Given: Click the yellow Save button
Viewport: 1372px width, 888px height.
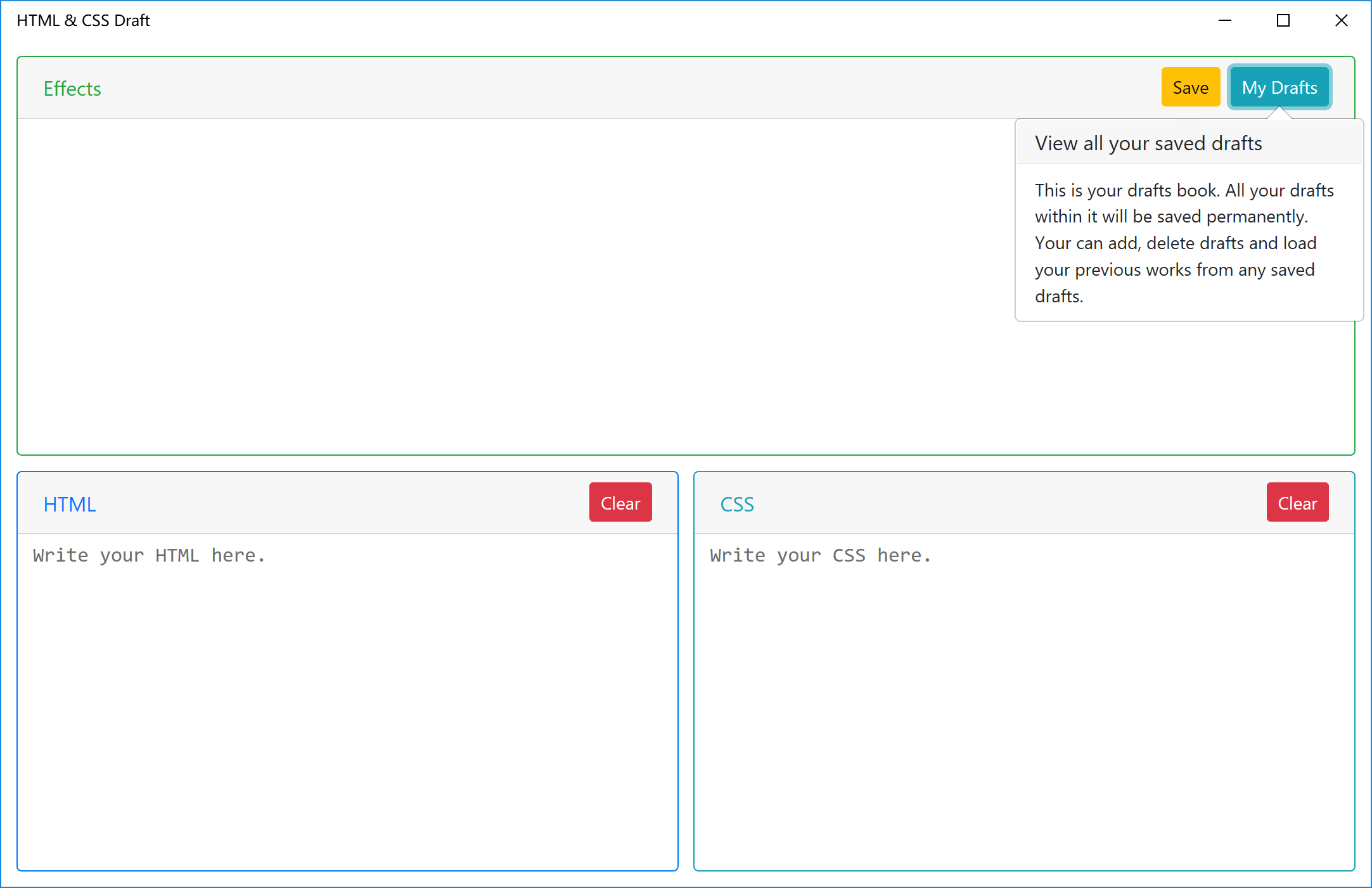Looking at the screenshot, I should click(x=1190, y=87).
